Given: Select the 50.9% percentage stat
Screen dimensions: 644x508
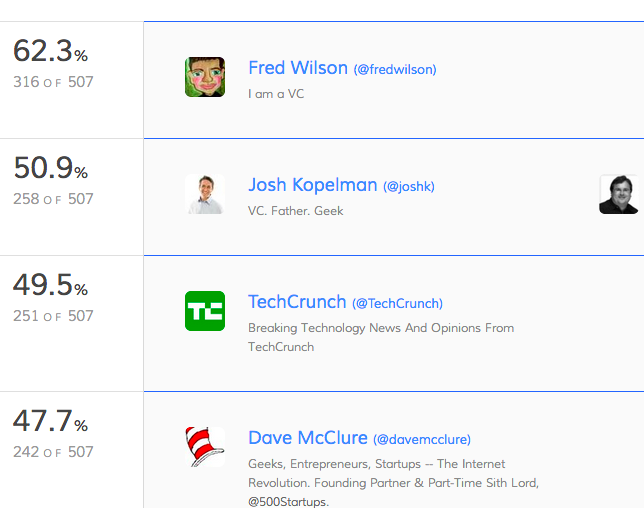Looking at the screenshot, I should [51, 168].
